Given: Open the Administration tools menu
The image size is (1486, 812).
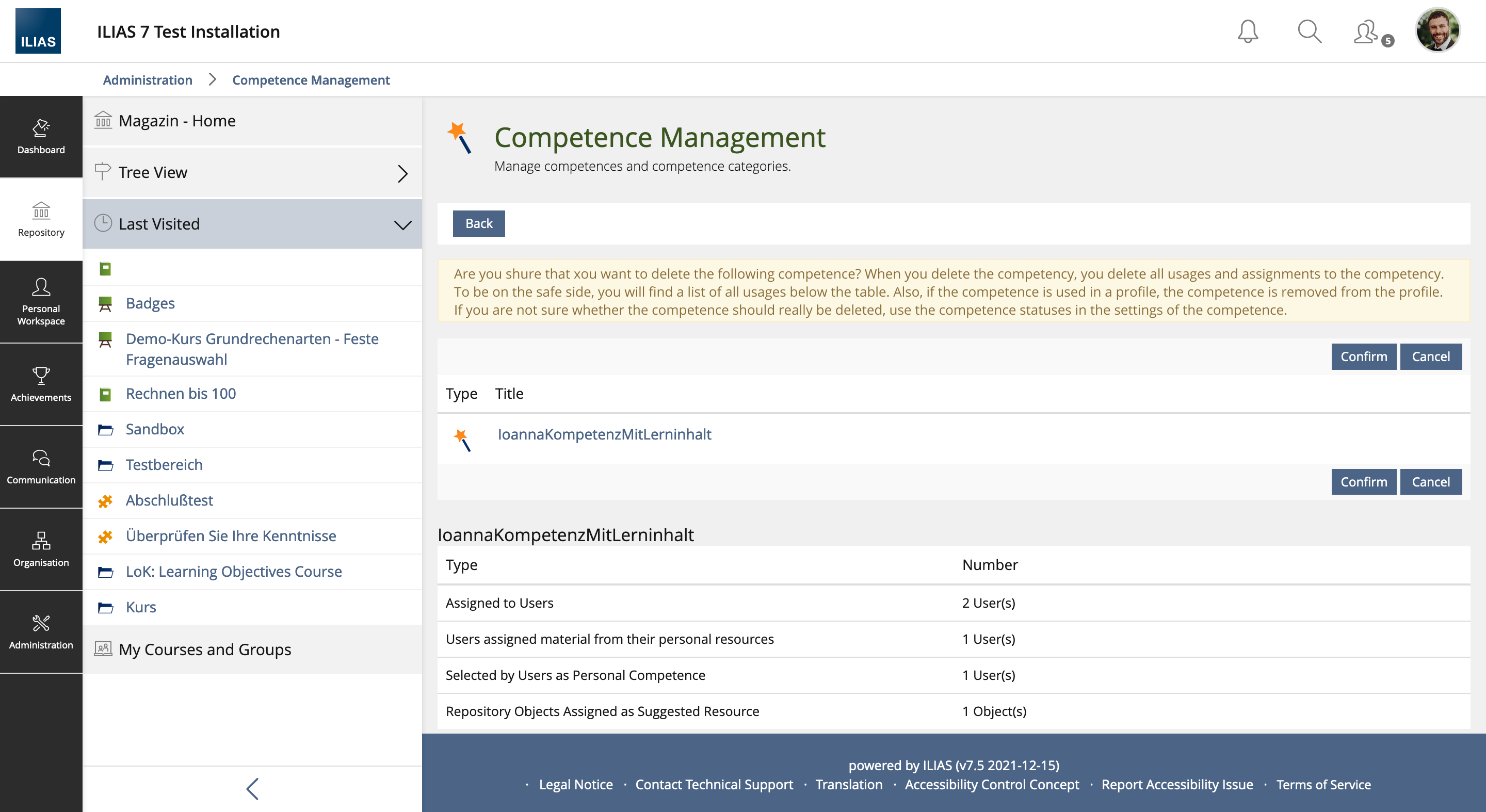Looking at the screenshot, I should pos(41,631).
